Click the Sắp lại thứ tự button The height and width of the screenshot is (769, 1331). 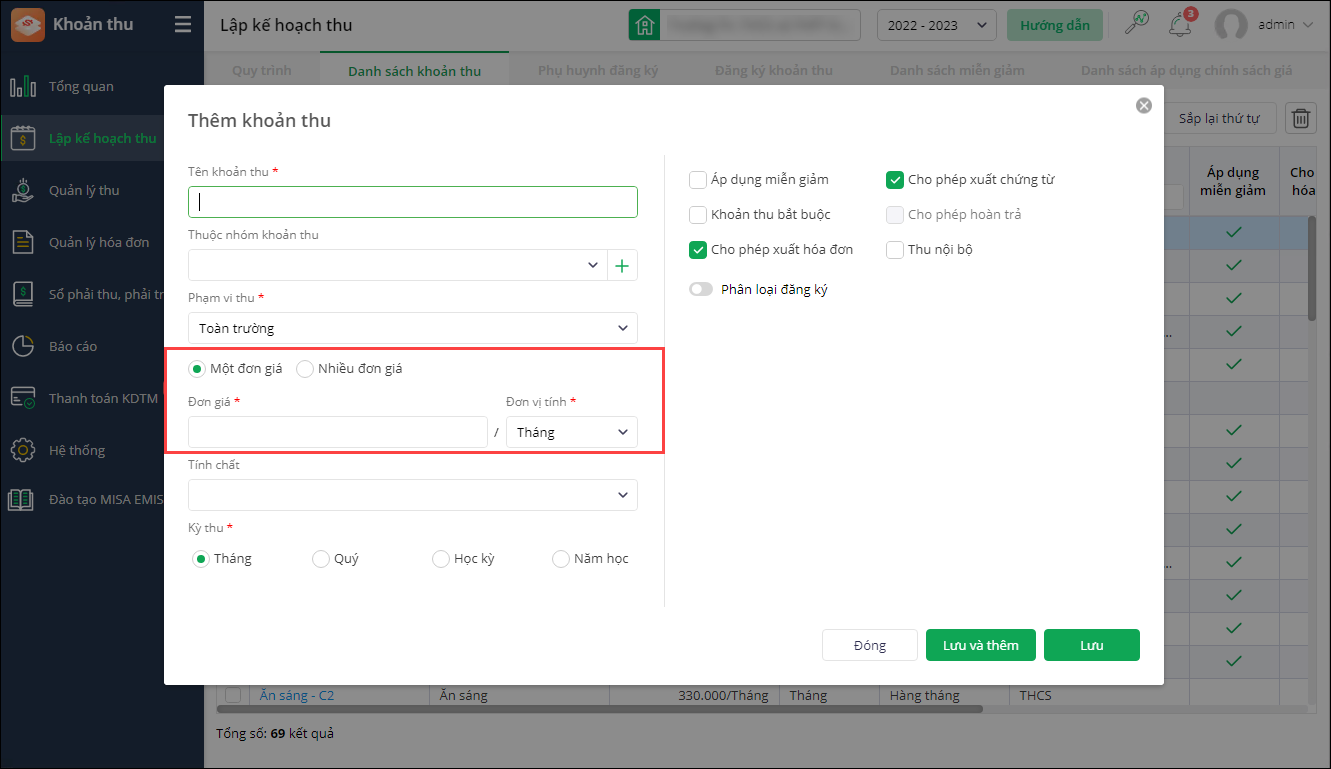click(1219, 118)
